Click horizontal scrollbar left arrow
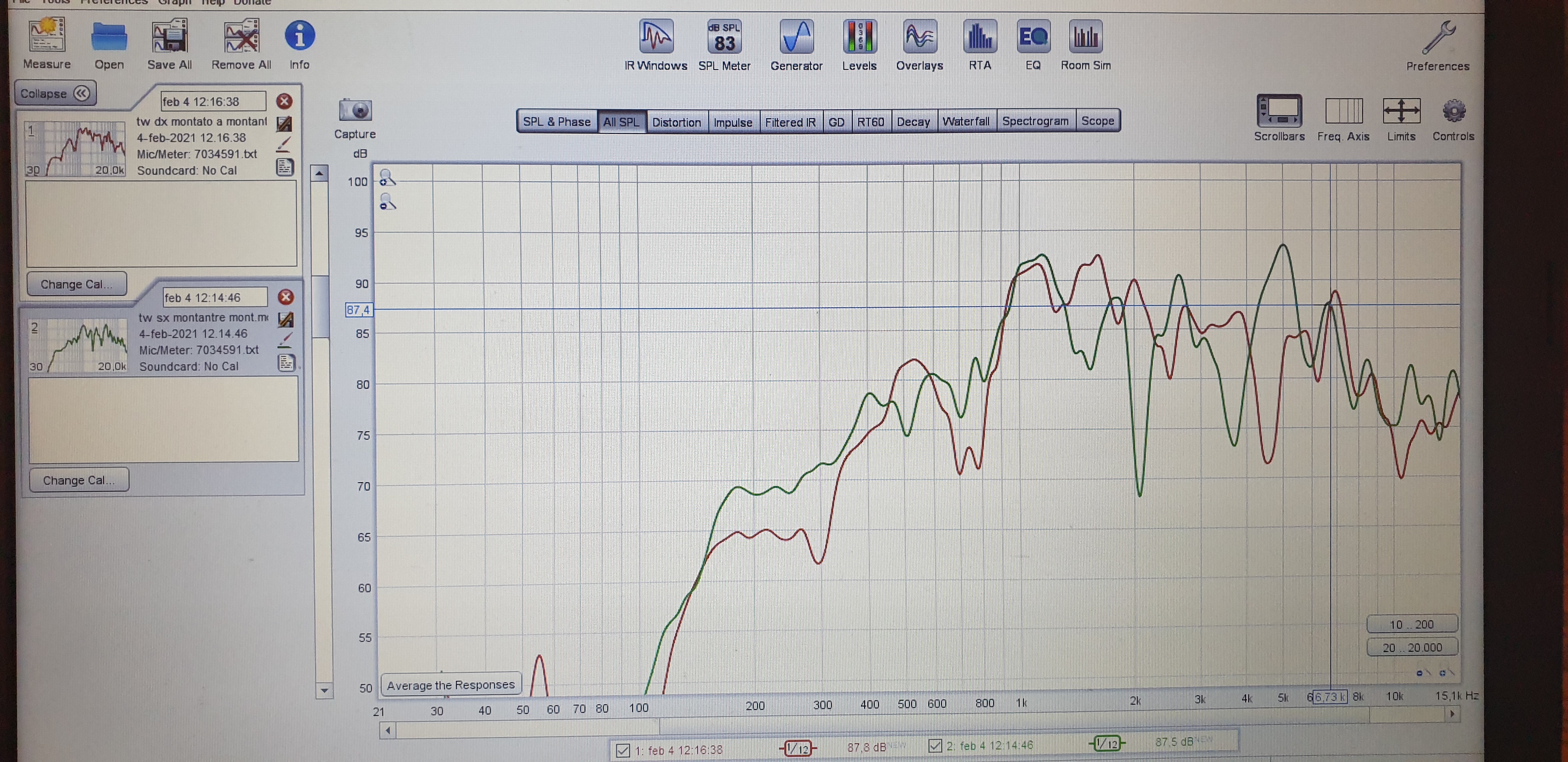The width and height of the screenshot is (1568, 762). 388,731
